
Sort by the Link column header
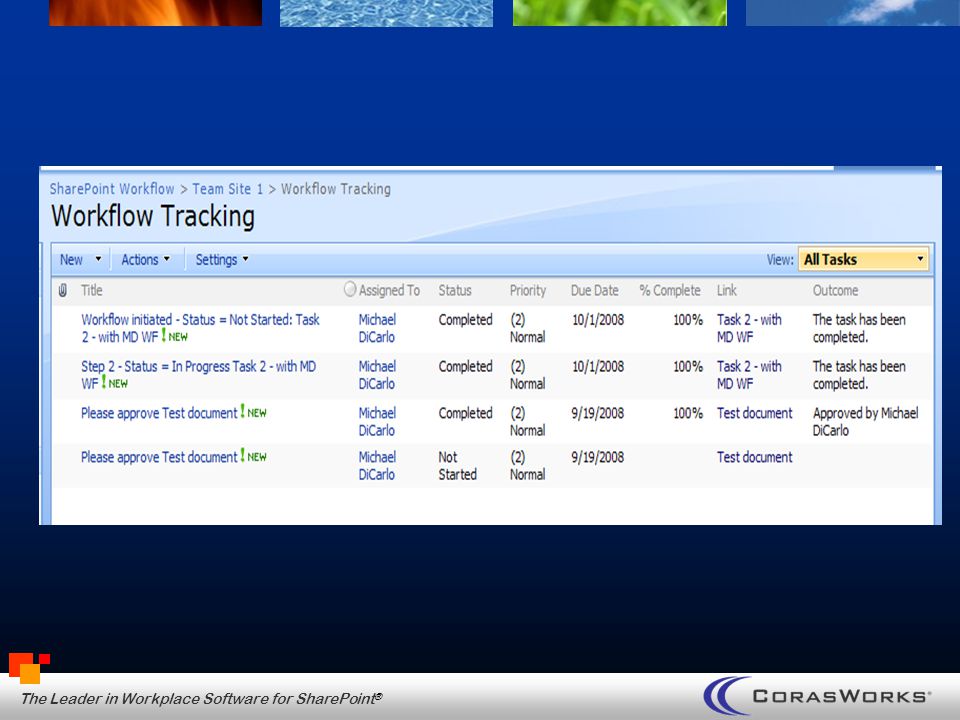pos(727,290)
